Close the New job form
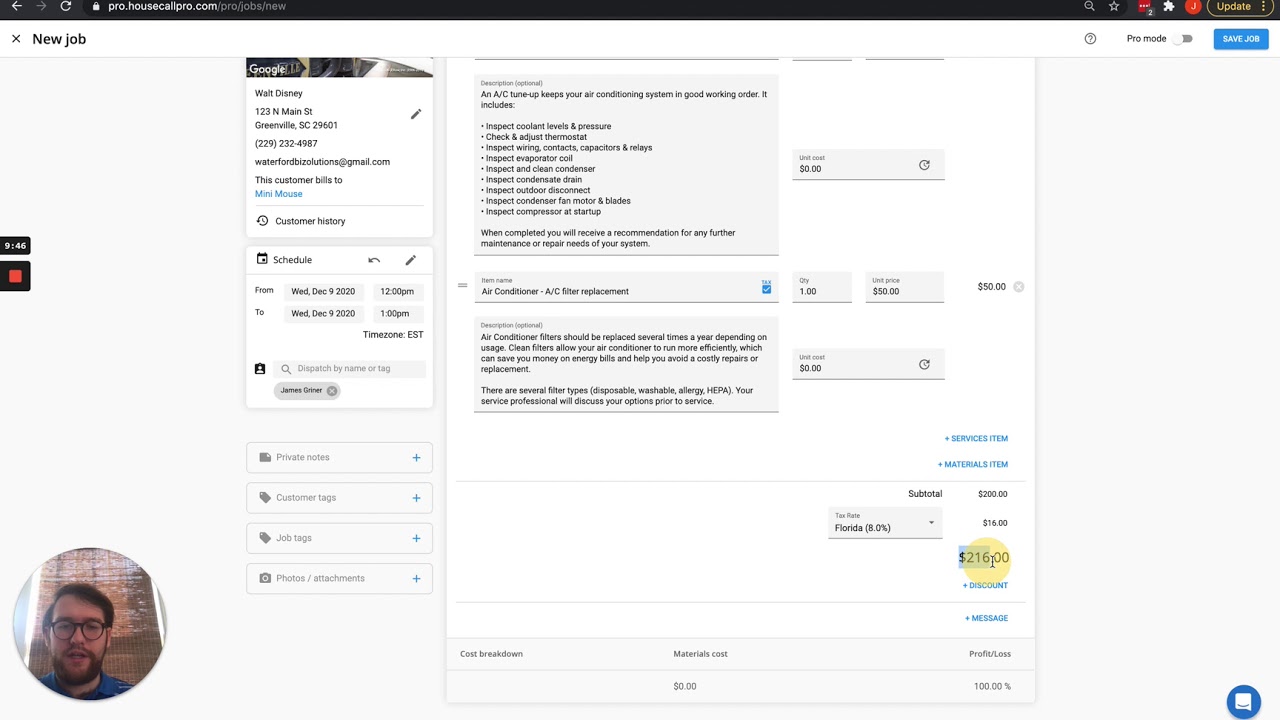The width and height of the screenshot is (1280, 720). point(16,39)
